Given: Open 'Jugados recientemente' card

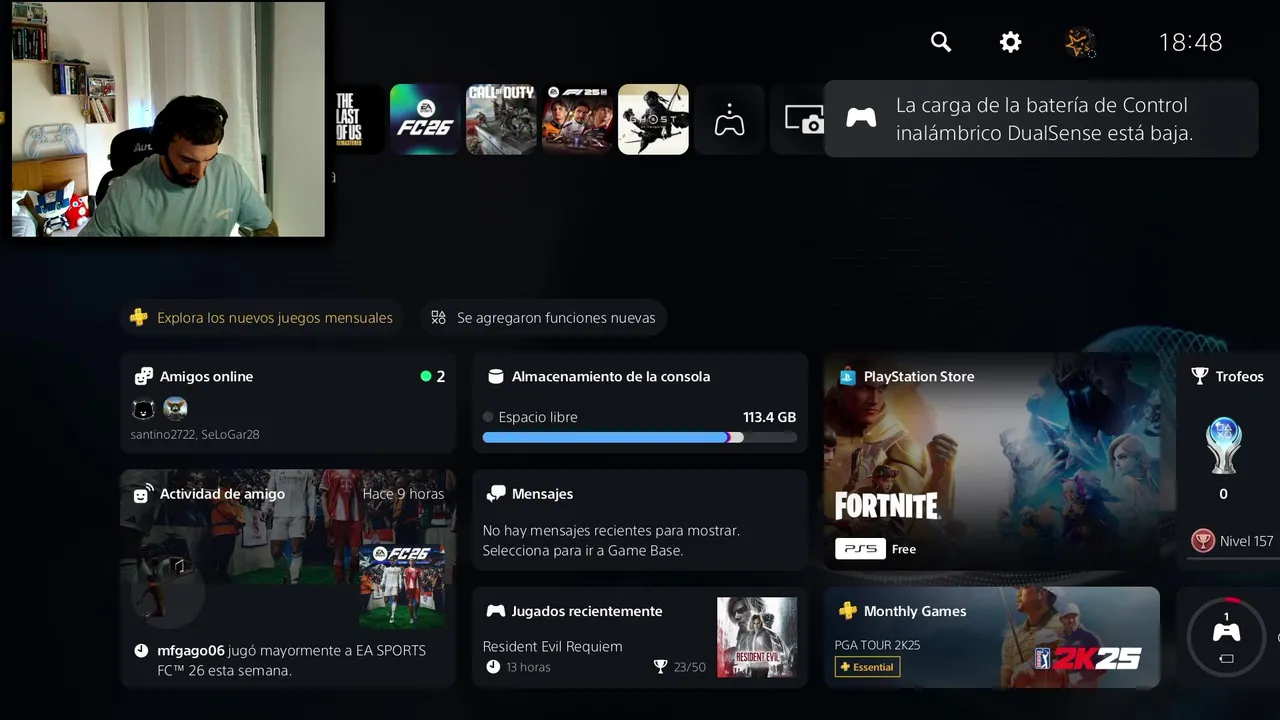Looking at the screenshot, I should (640, 637).
